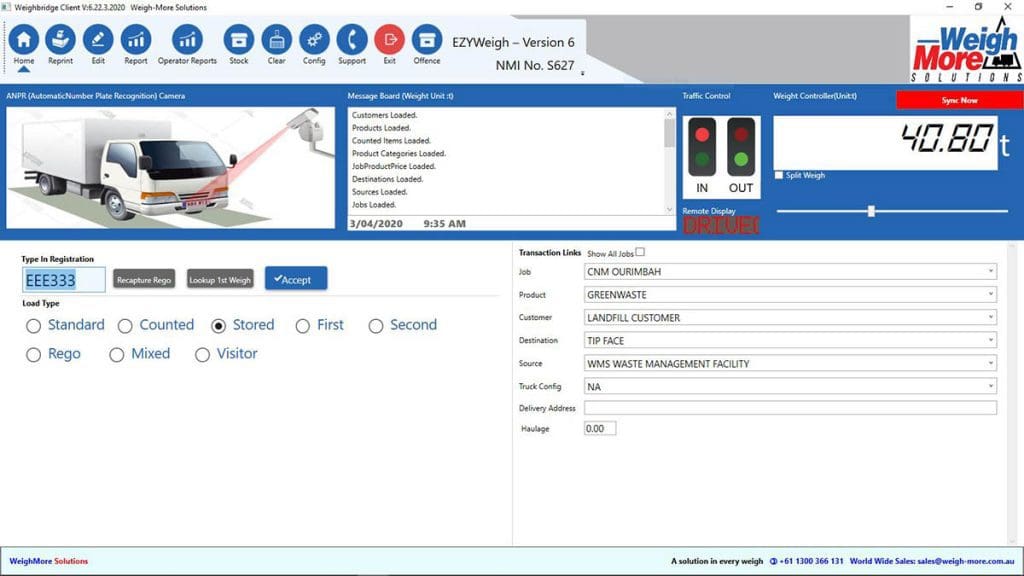
Task: Click the 'Sources Loaded.' message
Action: coord(379,192)
